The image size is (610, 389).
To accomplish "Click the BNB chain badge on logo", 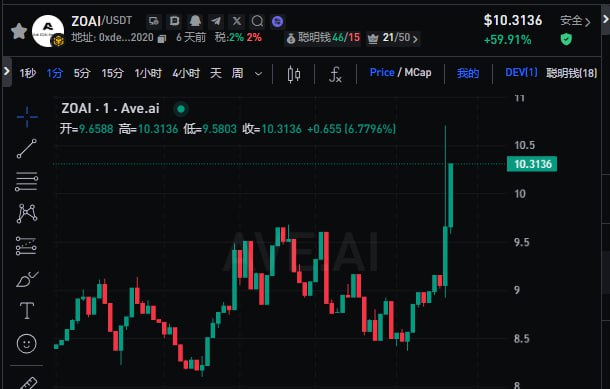I will (58, 40).
